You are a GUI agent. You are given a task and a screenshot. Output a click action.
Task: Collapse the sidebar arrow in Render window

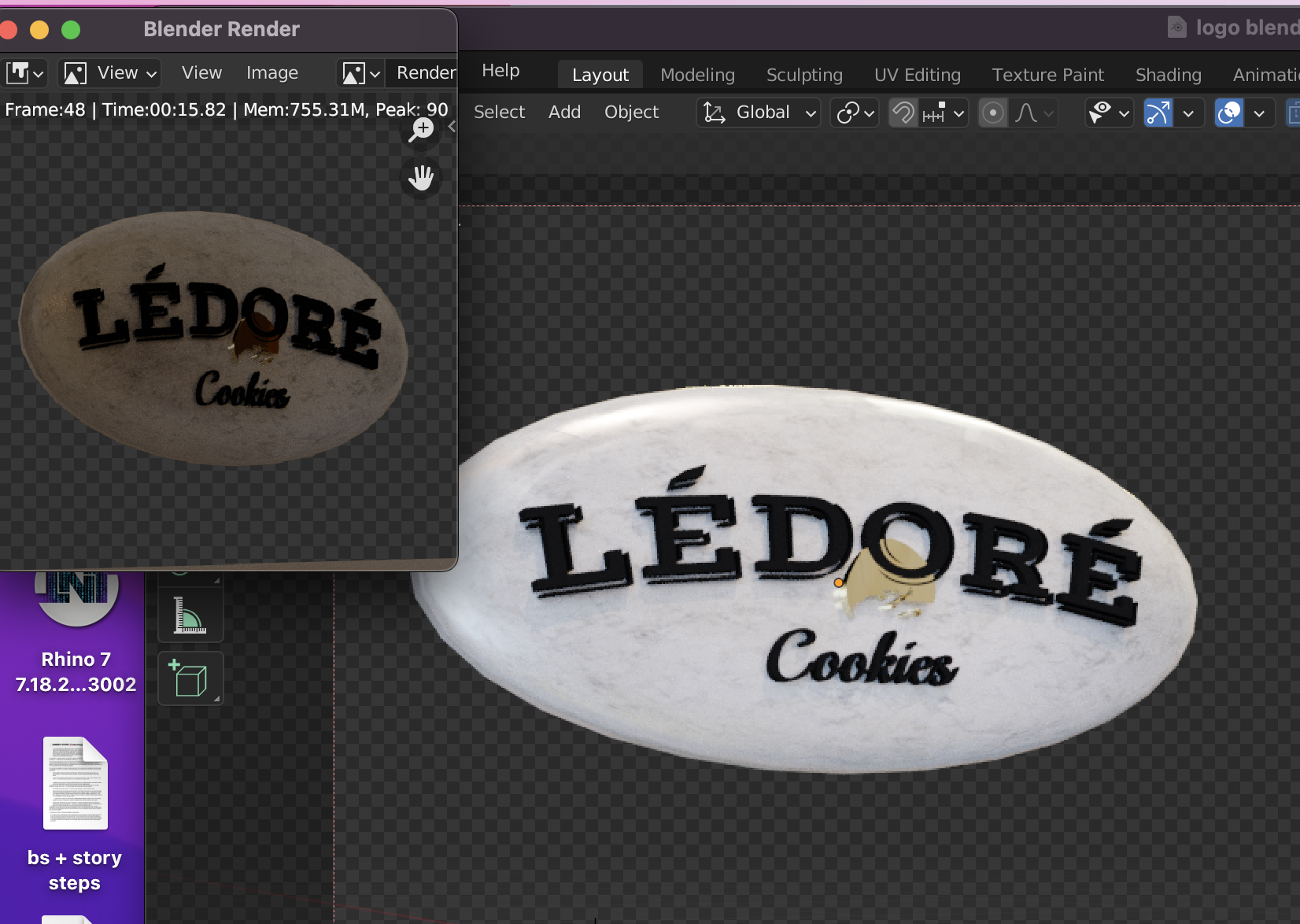(x=452, y=126)
